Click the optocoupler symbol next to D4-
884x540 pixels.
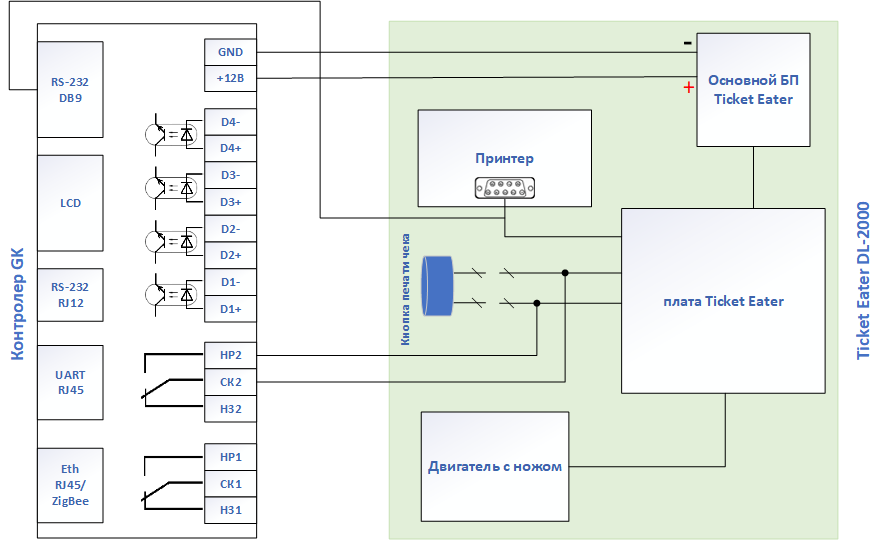[x=172, y=134]
